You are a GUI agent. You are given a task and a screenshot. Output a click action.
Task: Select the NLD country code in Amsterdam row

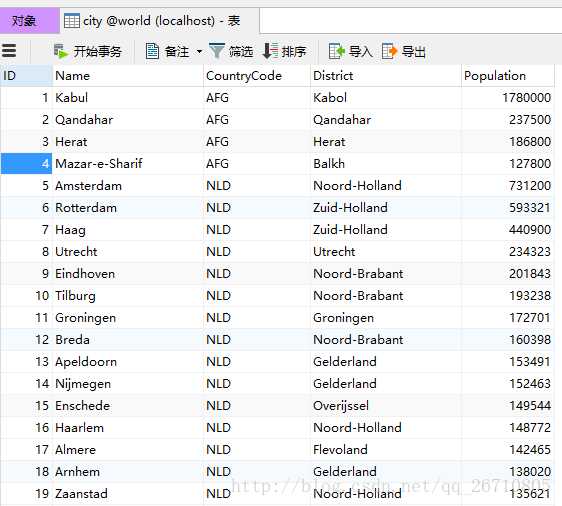[x=257, y=186]
